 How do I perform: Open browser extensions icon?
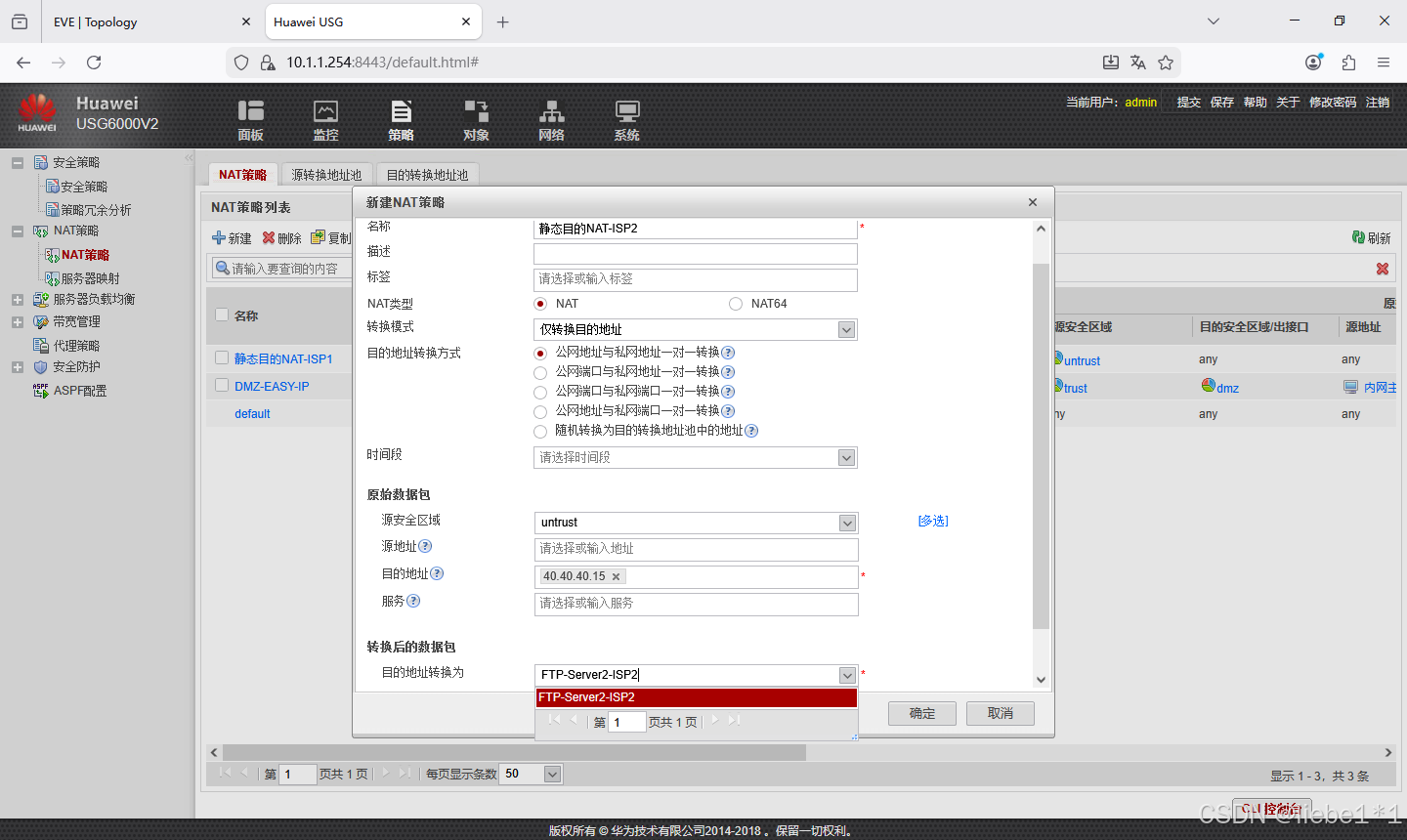1348,63
